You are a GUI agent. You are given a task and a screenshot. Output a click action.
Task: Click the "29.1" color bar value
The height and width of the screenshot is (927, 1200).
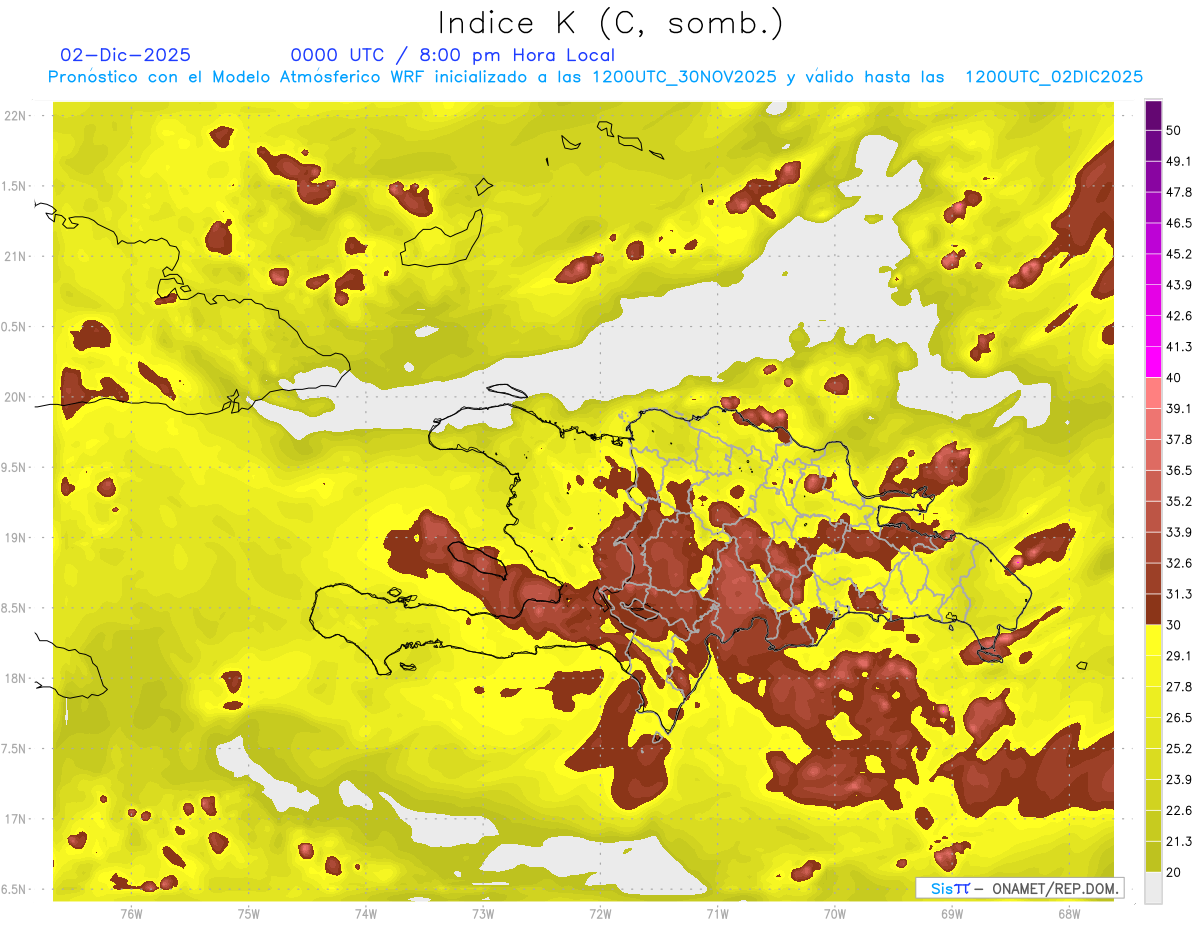coord(1178,656)
